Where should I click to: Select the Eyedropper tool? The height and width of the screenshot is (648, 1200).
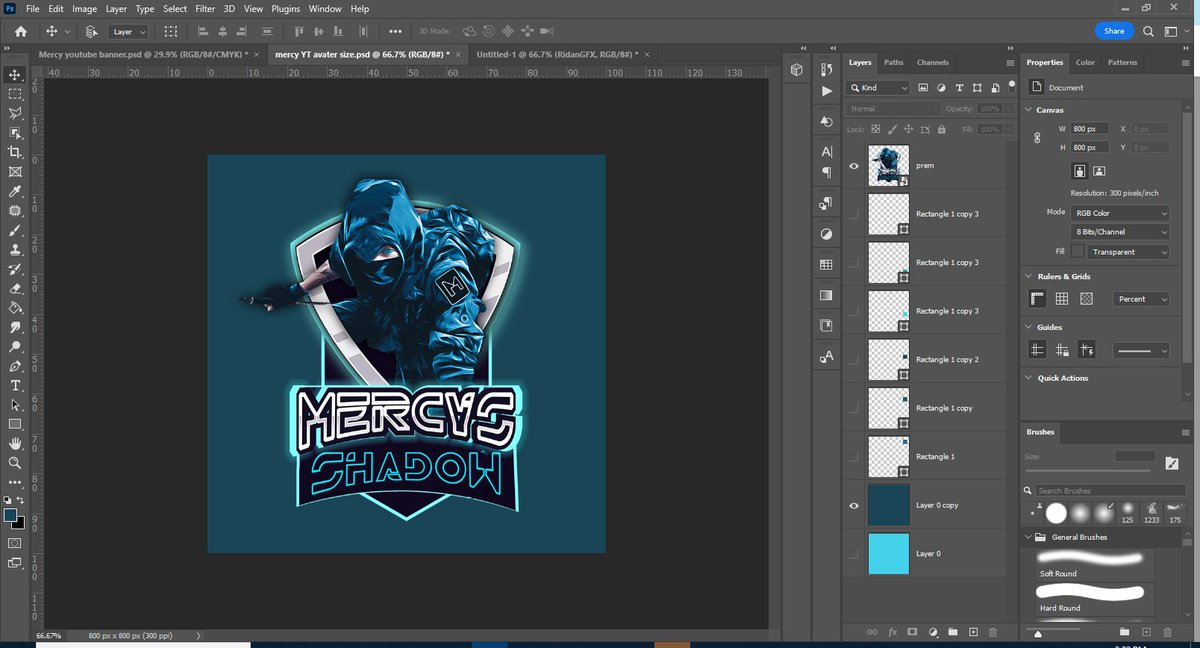click(x=14, y=192)
